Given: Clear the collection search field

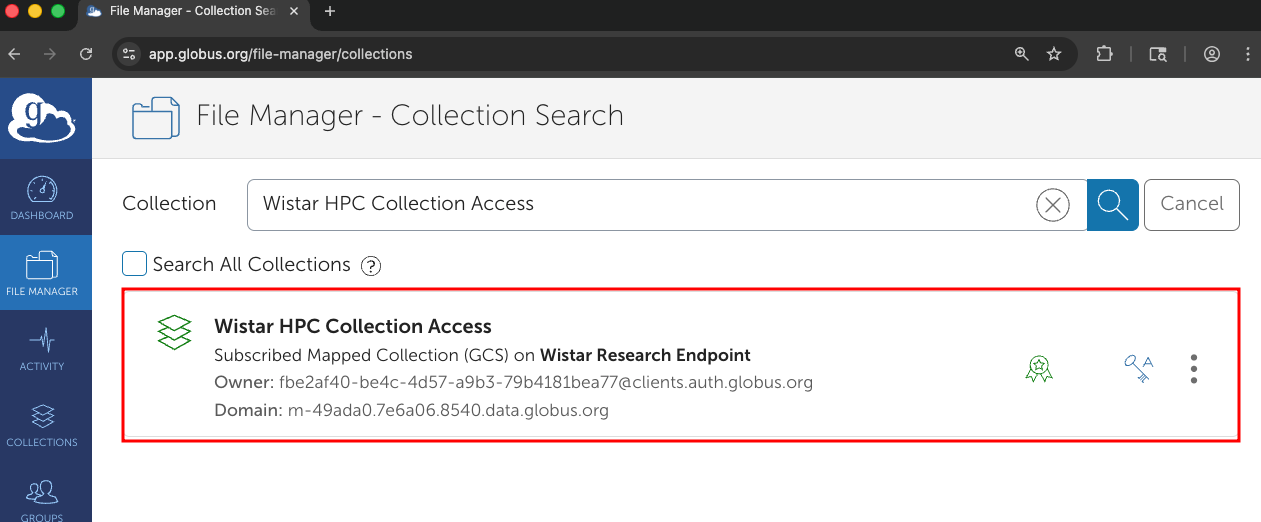Looking at the screenshot, I should (x=1052, y=205).
